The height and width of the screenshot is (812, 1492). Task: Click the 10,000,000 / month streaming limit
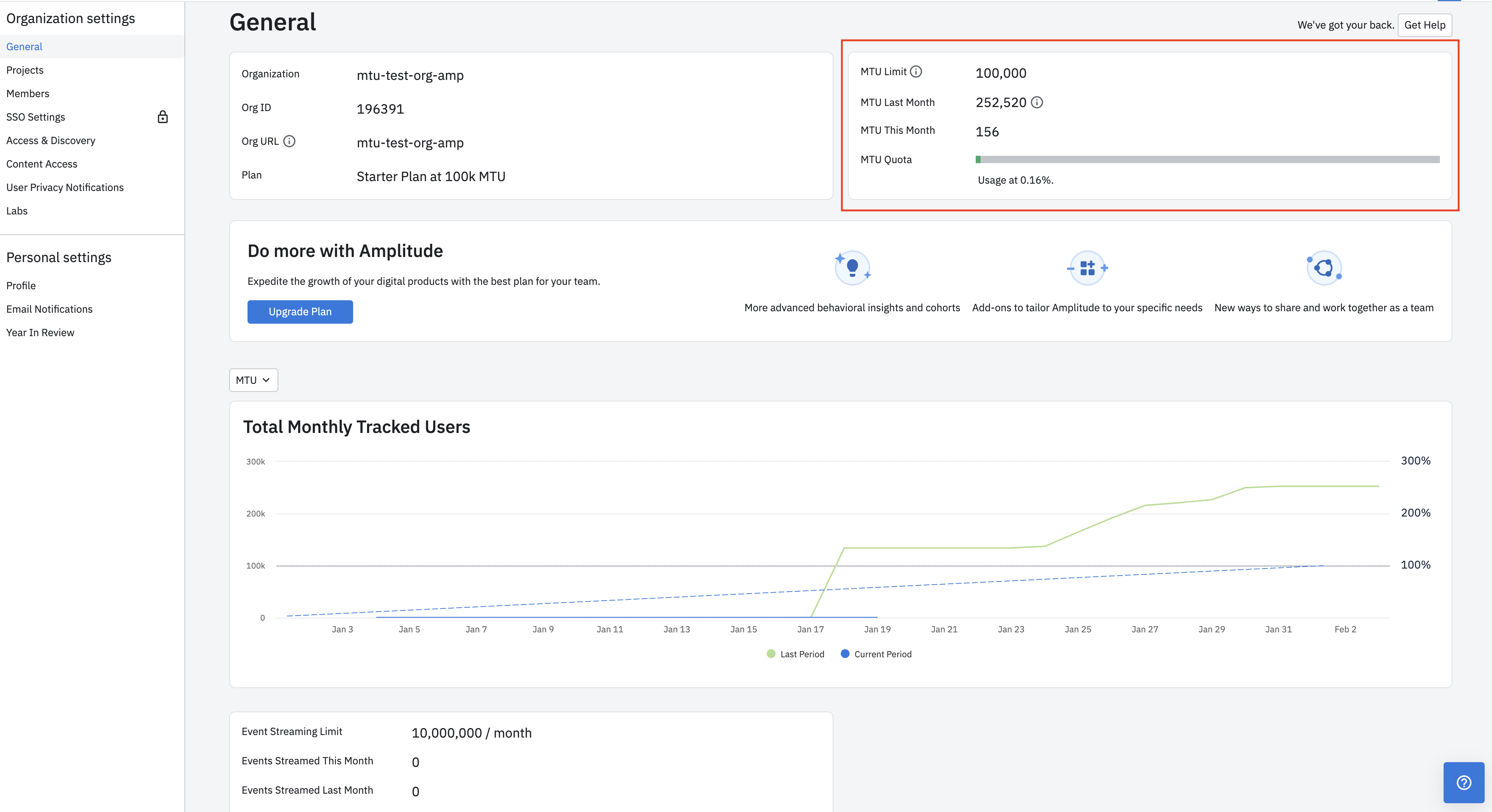tap(472, 733)
